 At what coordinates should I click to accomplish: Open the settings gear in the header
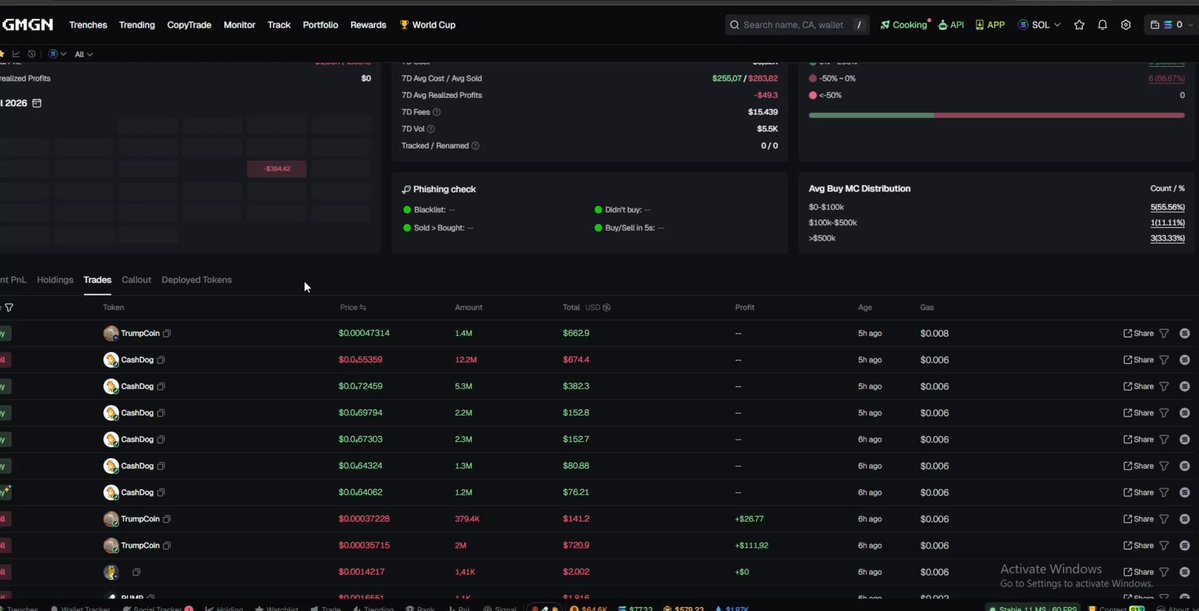point(1126,24)
